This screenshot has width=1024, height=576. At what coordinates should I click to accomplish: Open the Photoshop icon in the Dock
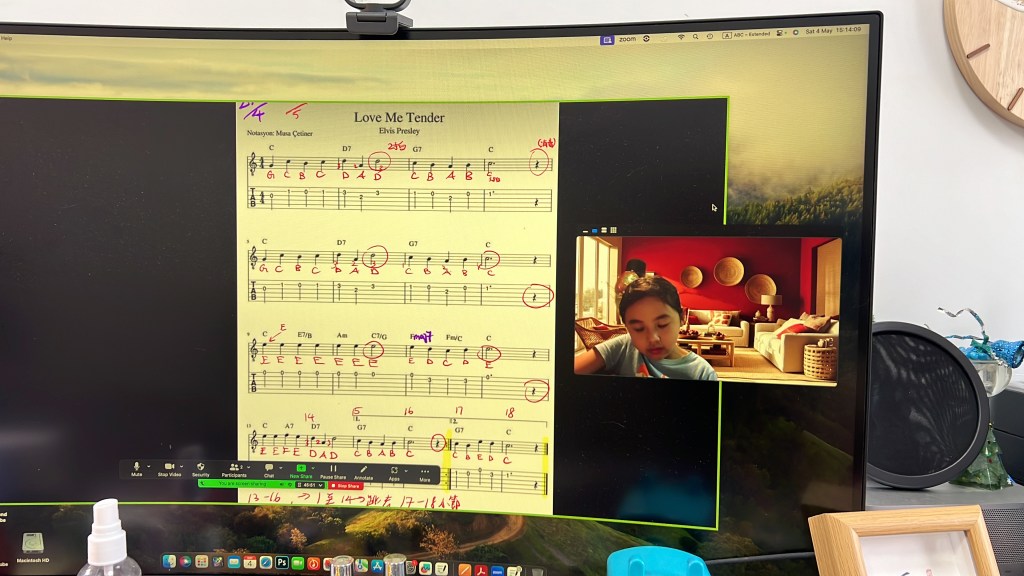pos(283,563)
